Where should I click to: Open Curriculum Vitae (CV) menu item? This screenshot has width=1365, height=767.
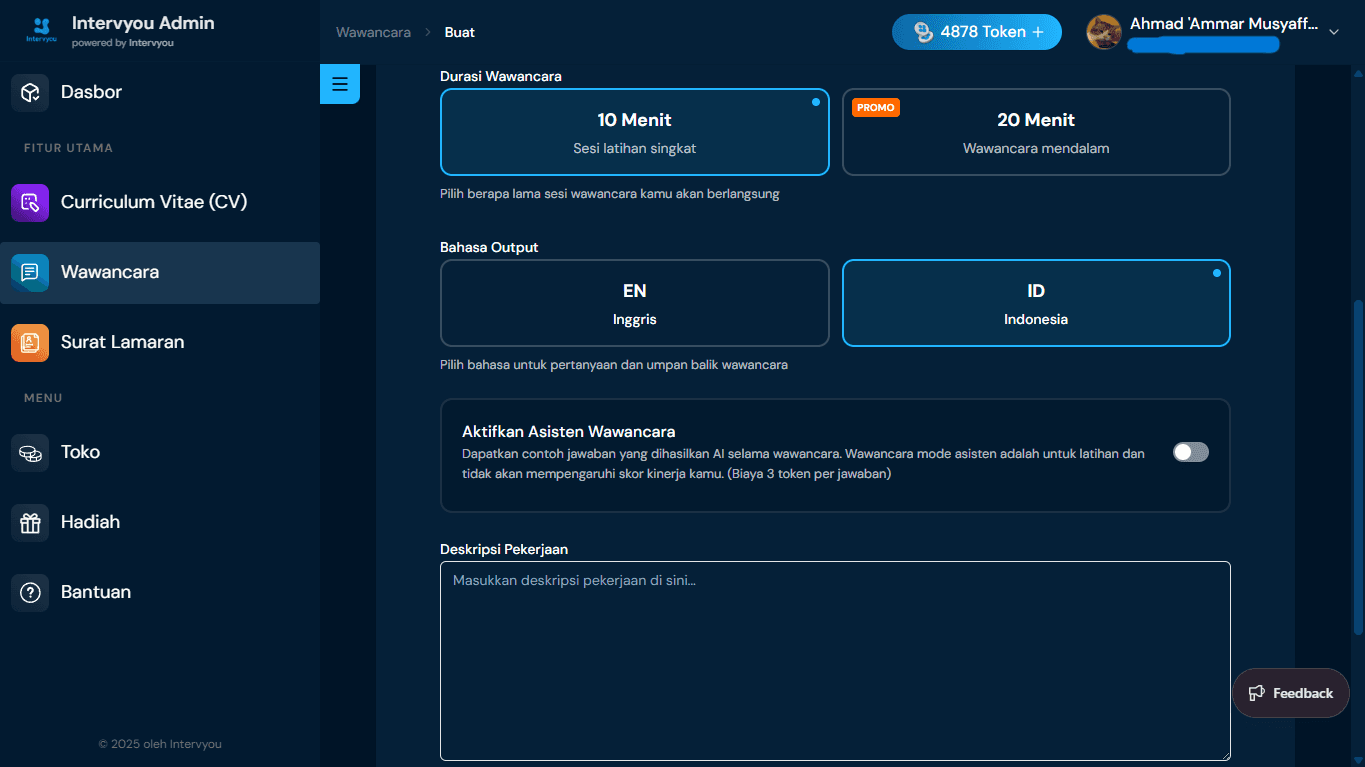click(160, 202)
